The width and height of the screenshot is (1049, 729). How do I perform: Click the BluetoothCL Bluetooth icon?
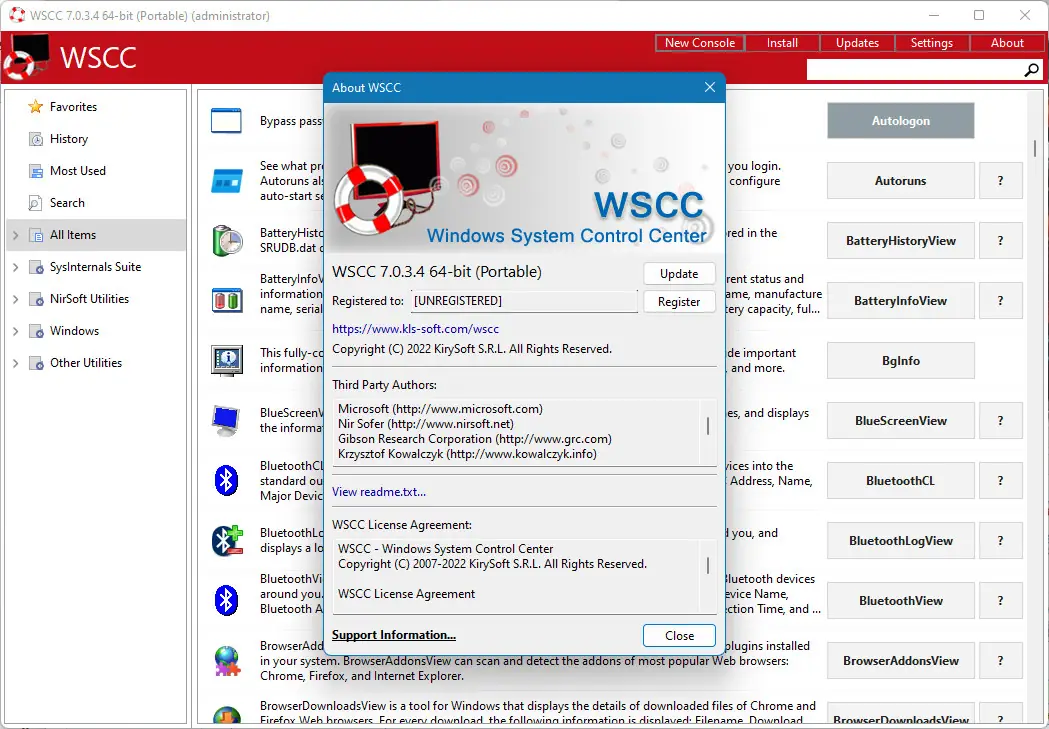click(226, 481)
